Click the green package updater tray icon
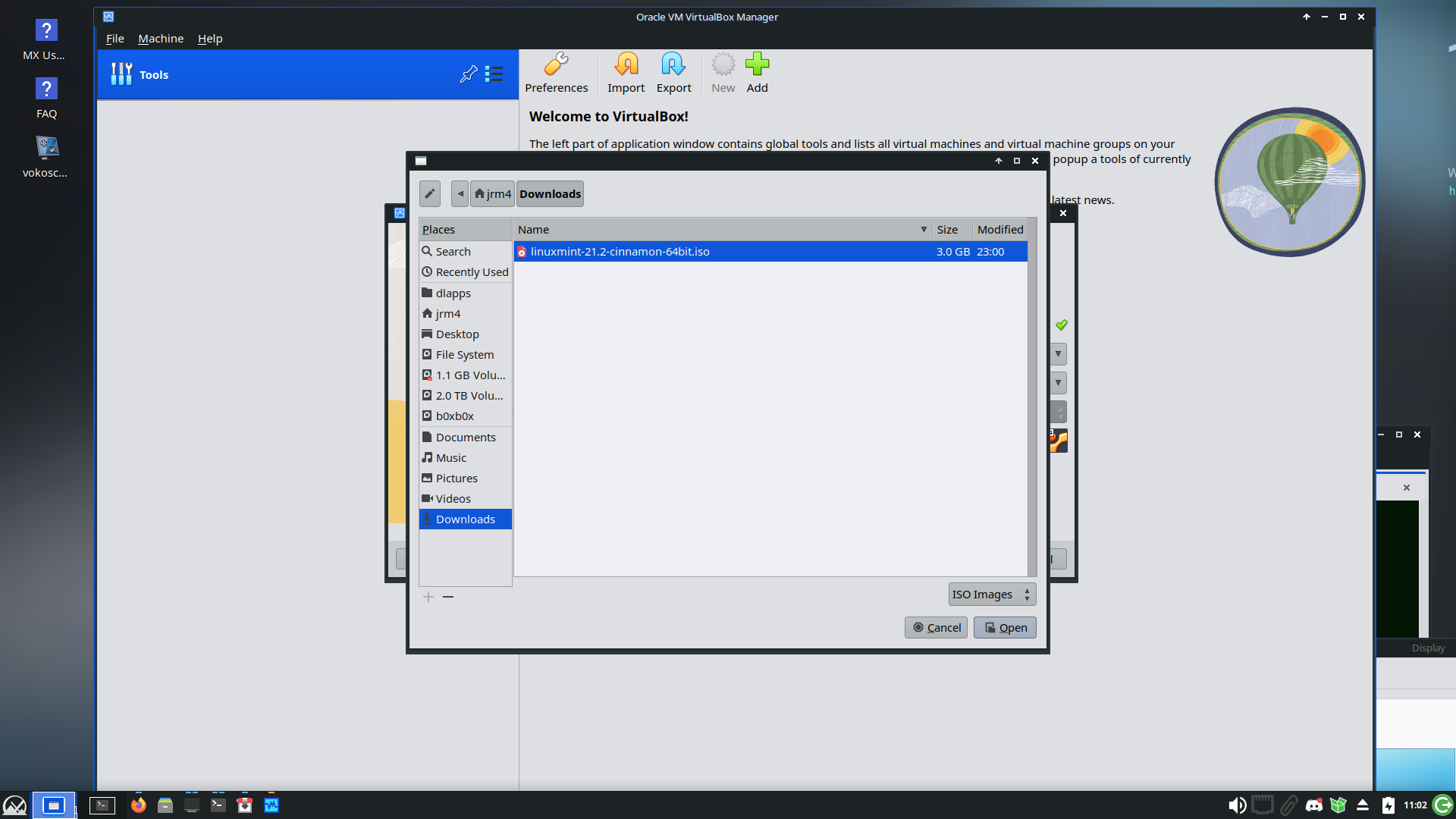Screen dimensions: 1456x819 click(x=1338, y=805)
